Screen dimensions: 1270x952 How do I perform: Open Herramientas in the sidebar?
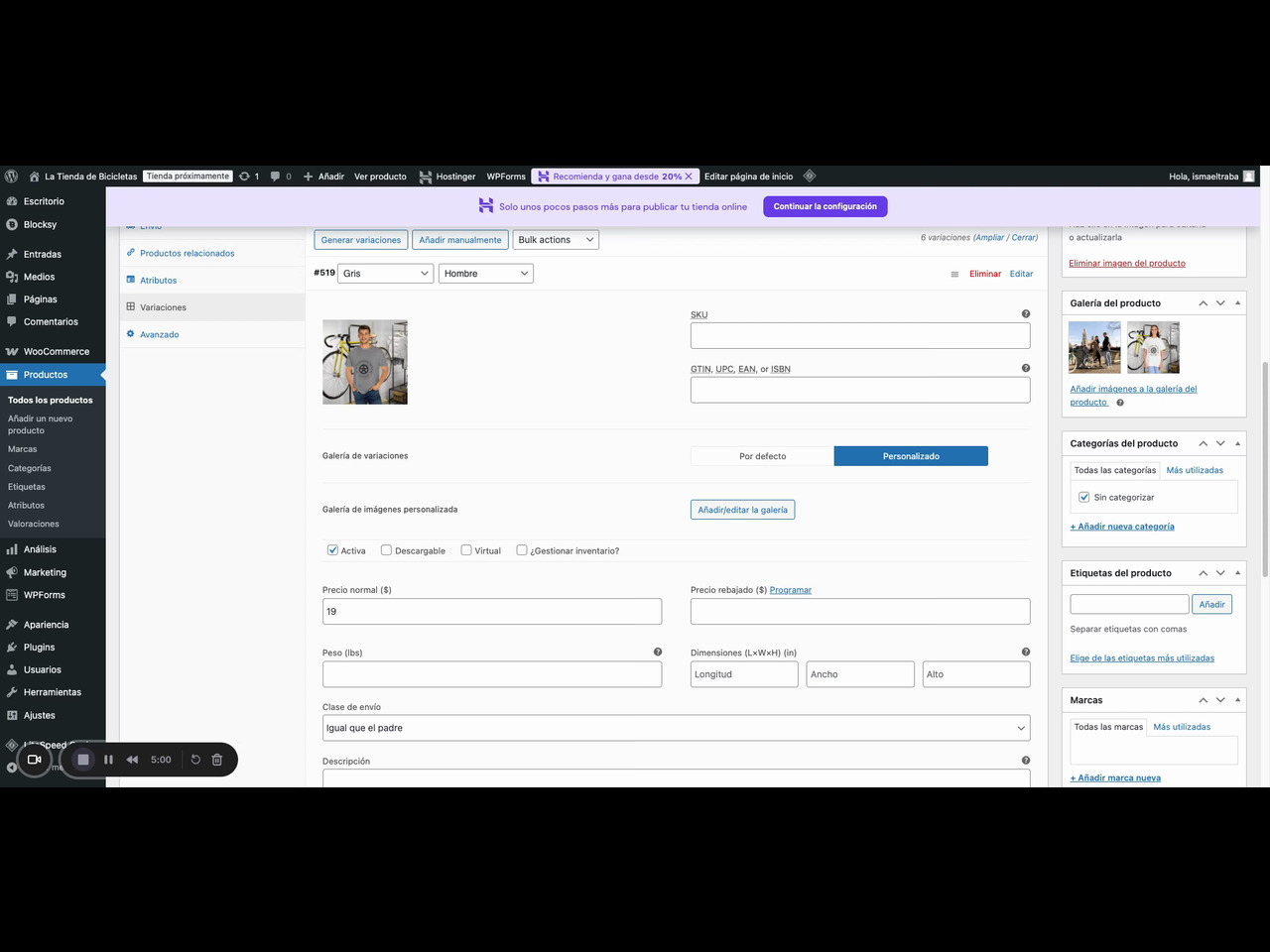(x=53, y=692)
